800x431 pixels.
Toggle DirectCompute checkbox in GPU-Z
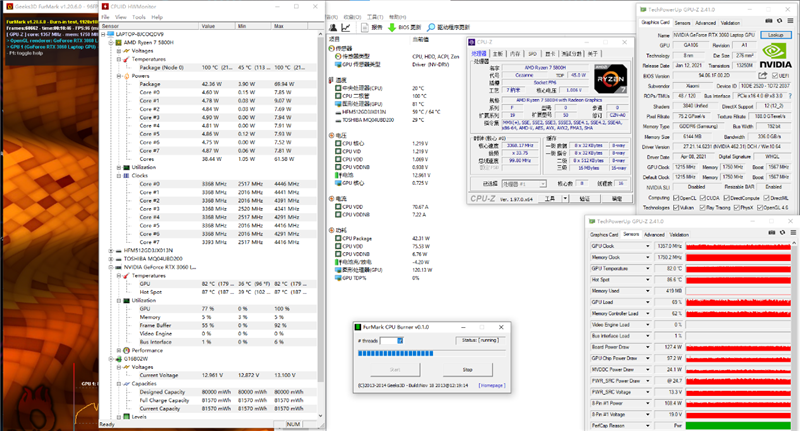click(x=727, y=198)
